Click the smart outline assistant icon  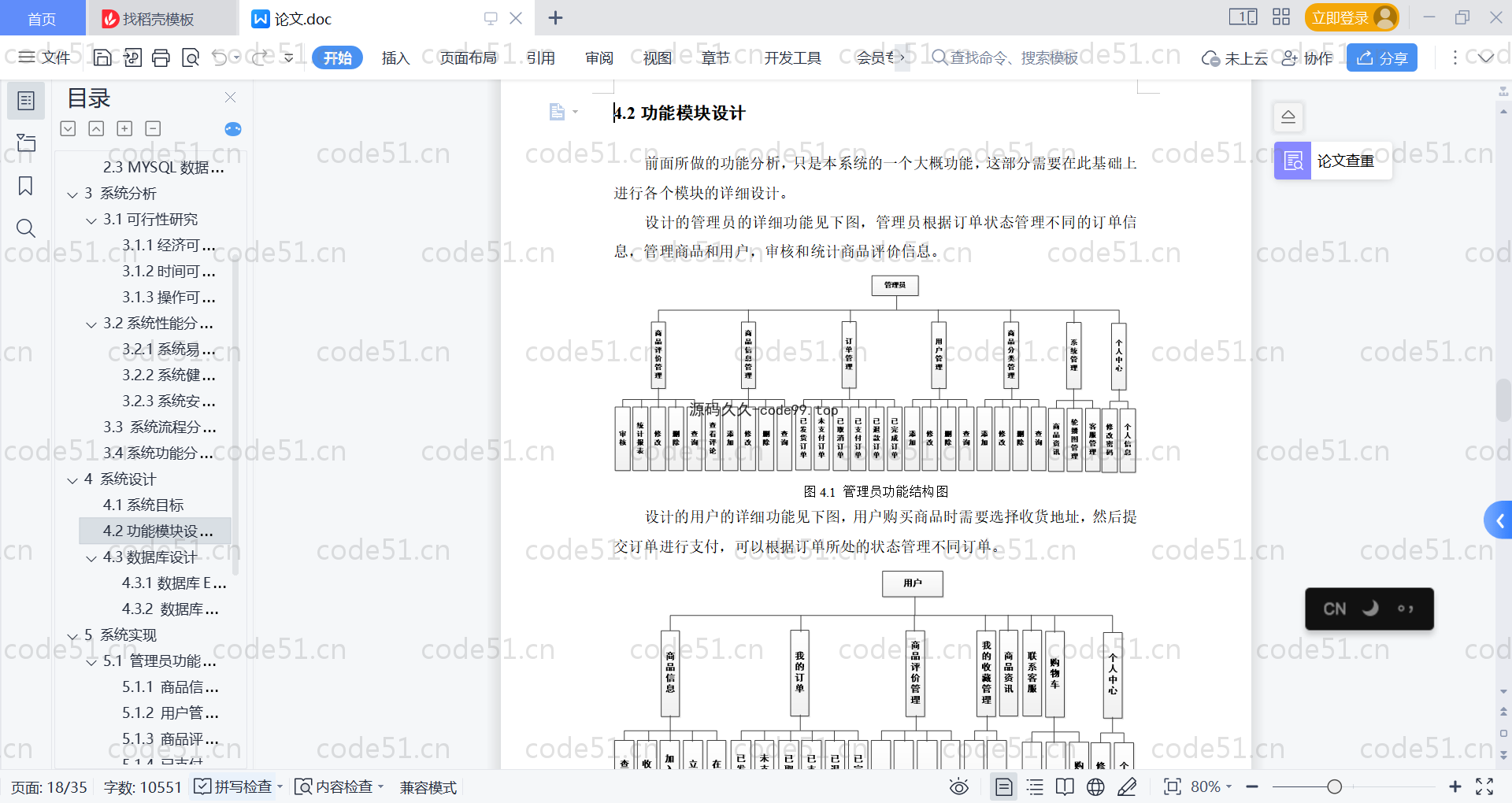(233, 129)
